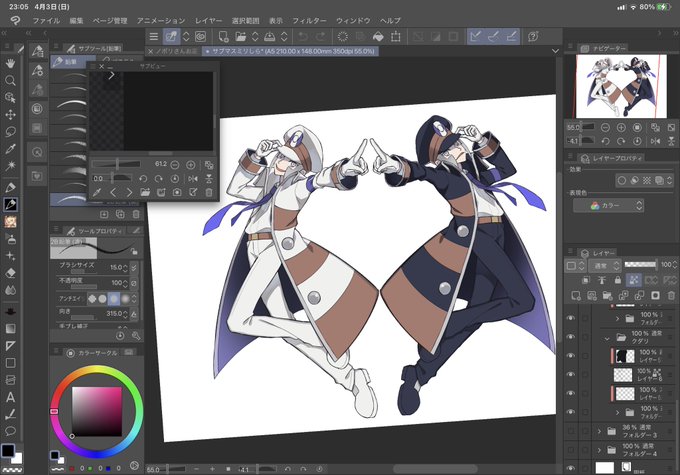680x475 pixels.
Task: Select the Move layer tool
Action: click(x=10, y=115)
